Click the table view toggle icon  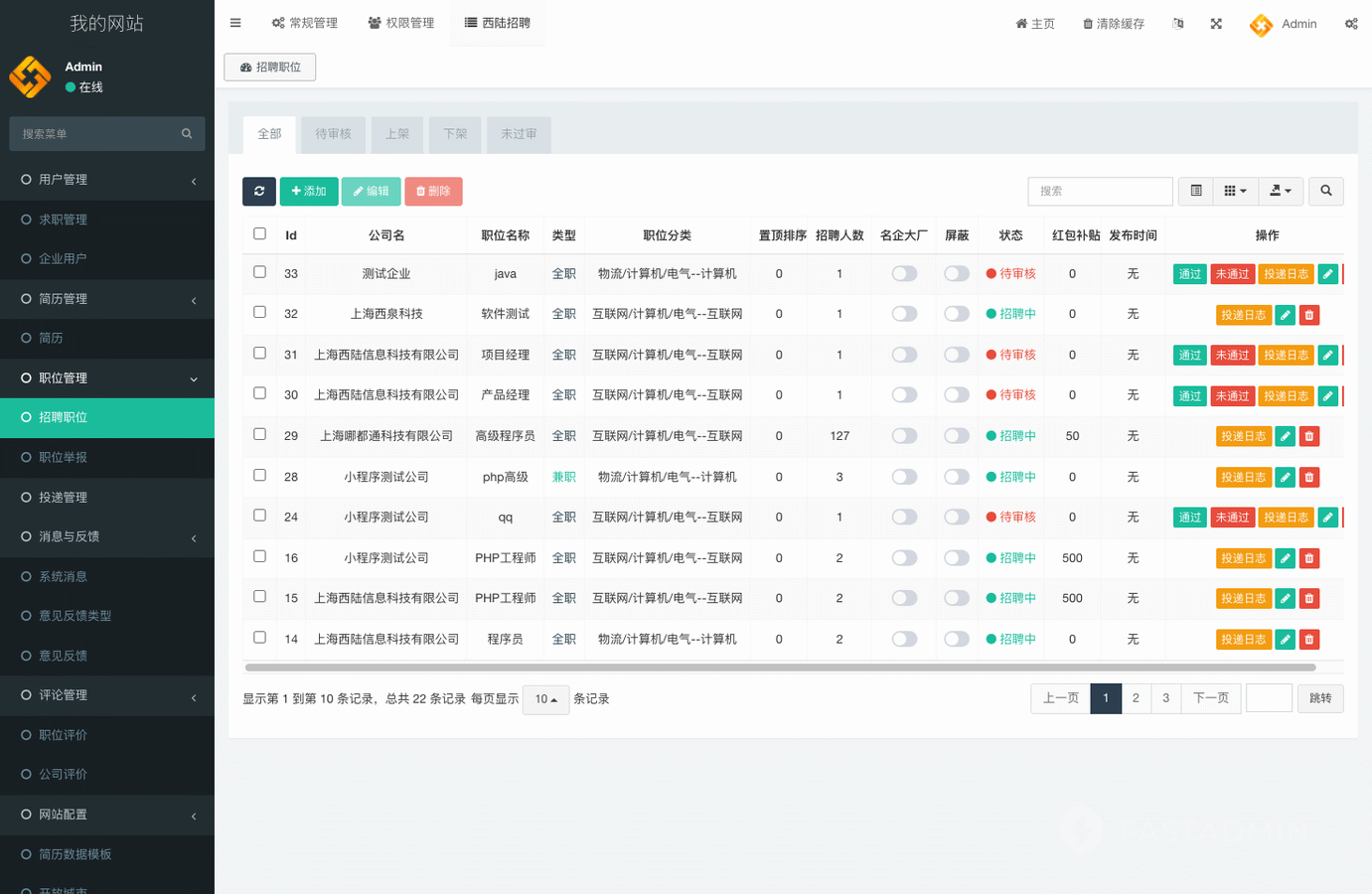[1196, 191]
